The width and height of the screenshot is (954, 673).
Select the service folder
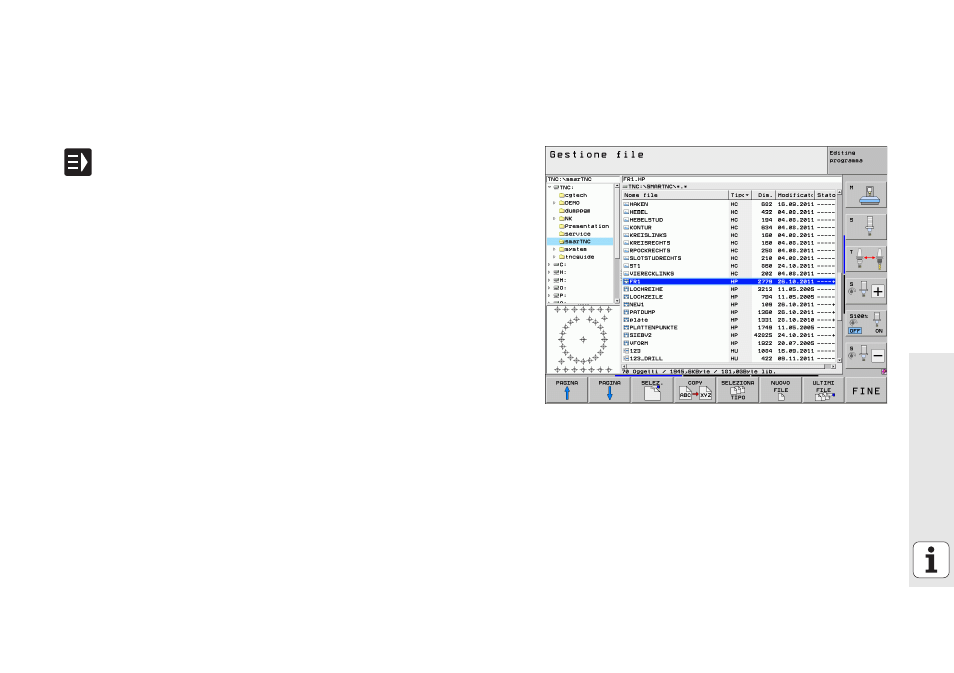(574, 234)
